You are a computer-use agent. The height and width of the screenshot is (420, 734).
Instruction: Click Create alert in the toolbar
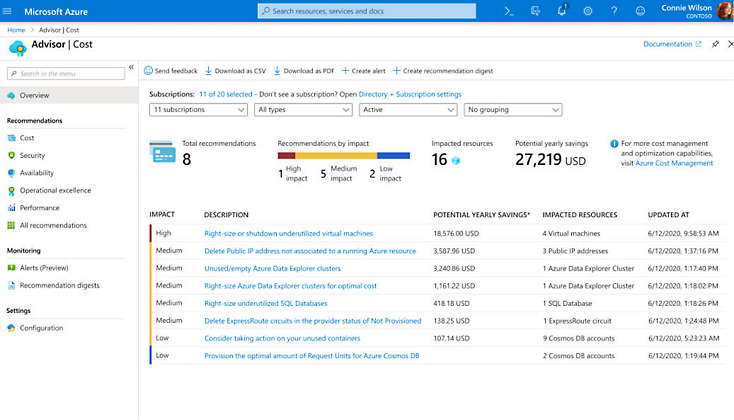point(364,71)
